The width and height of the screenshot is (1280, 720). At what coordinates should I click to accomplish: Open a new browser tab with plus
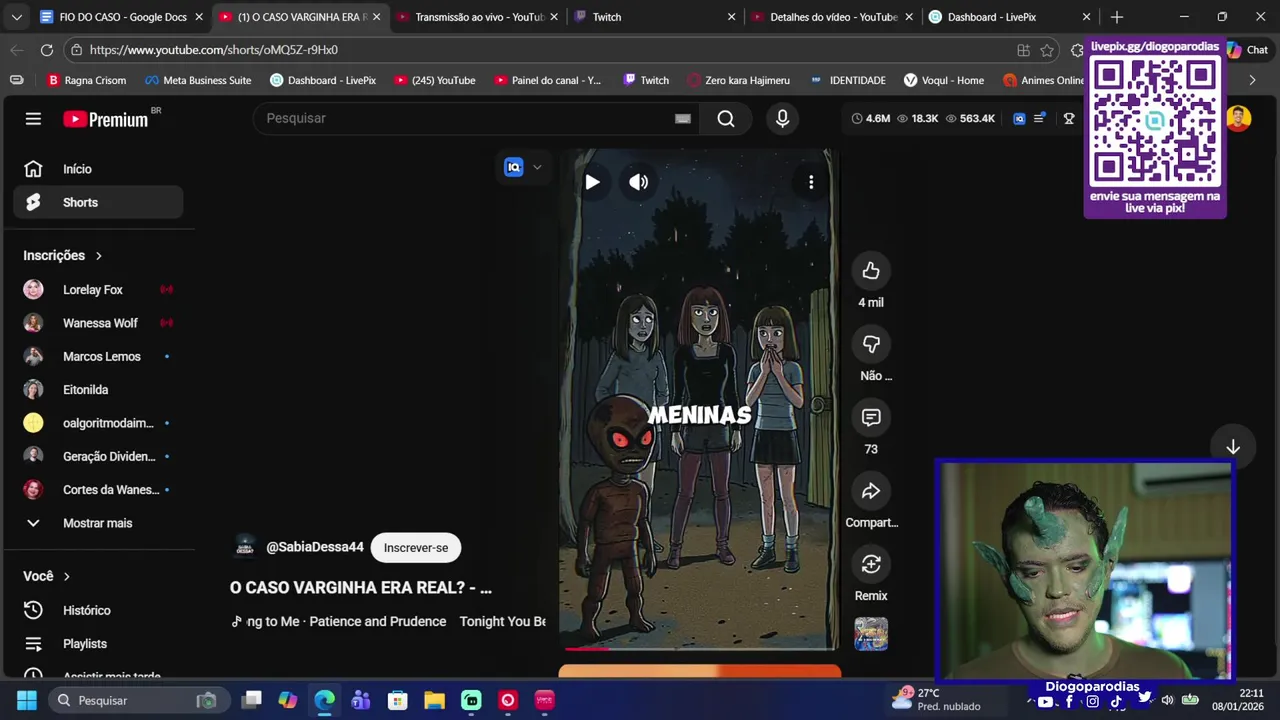coord(1117,17)
